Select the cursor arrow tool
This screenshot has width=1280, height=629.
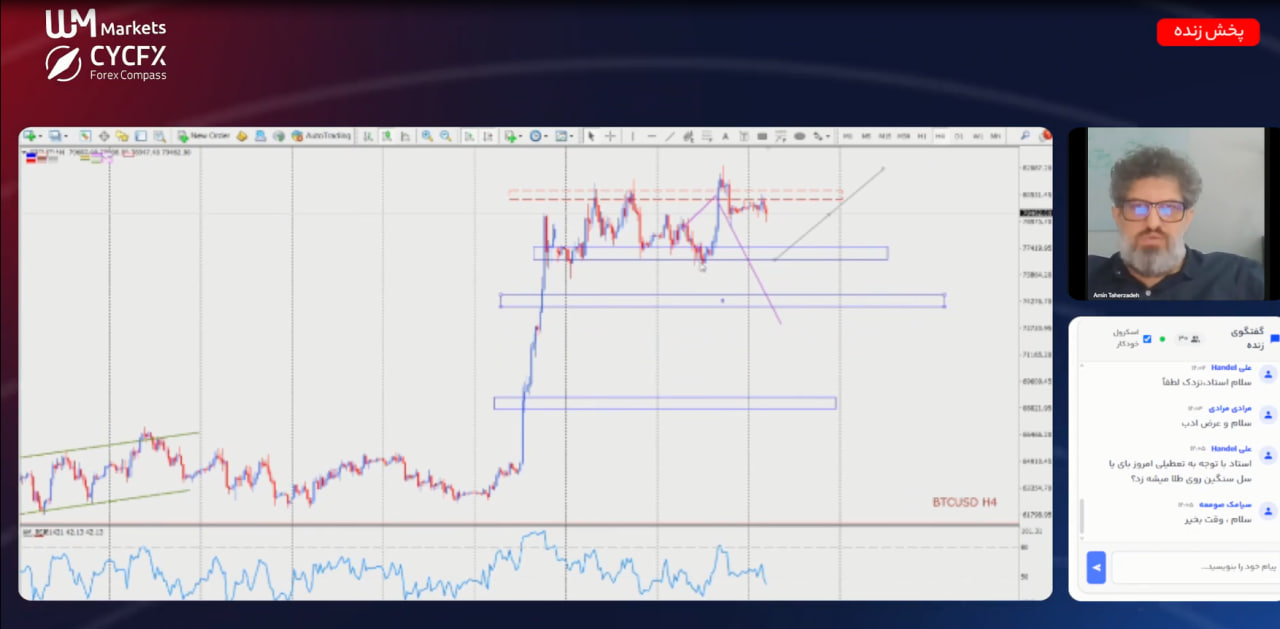click(592, 136)
